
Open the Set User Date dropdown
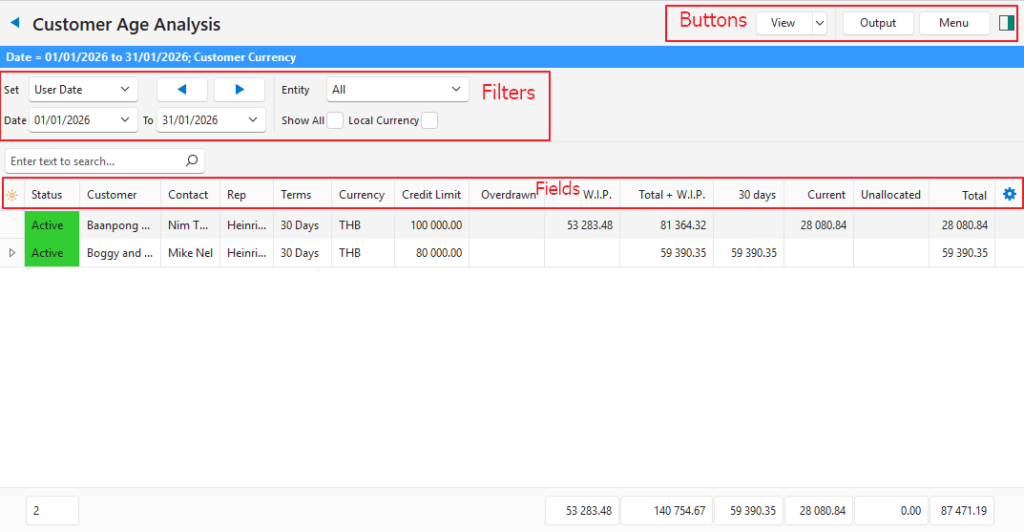pos(125,90)
